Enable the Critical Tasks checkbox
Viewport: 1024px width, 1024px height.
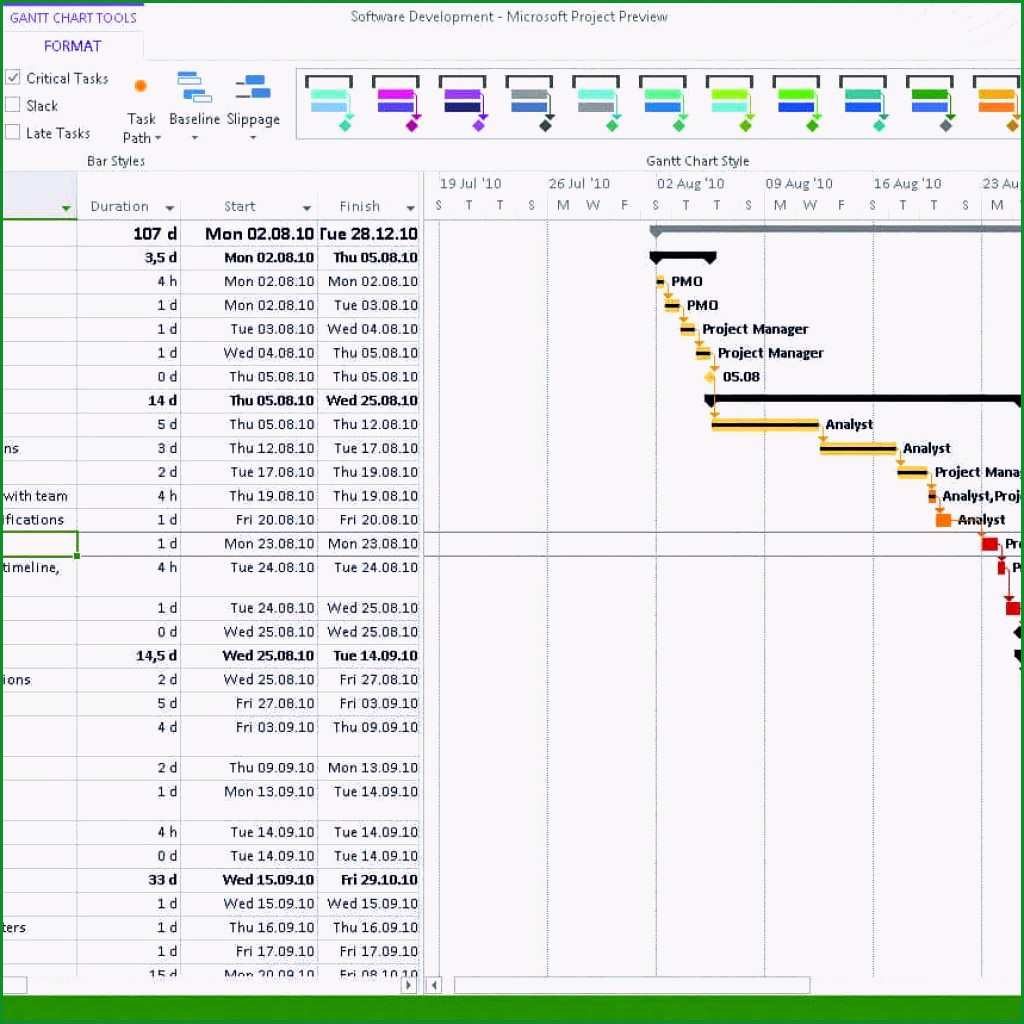click(x=13, y=78)
